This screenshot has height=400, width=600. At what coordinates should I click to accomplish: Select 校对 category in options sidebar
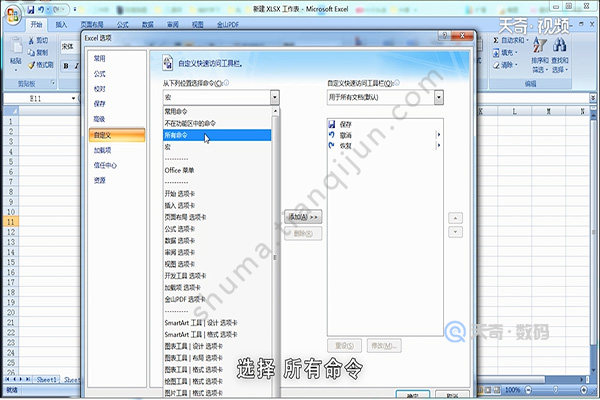point(117,89)
